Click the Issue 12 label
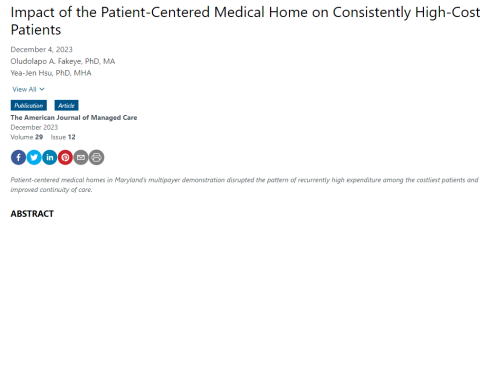This screenshot has width=480, height=380. point(63,137)
